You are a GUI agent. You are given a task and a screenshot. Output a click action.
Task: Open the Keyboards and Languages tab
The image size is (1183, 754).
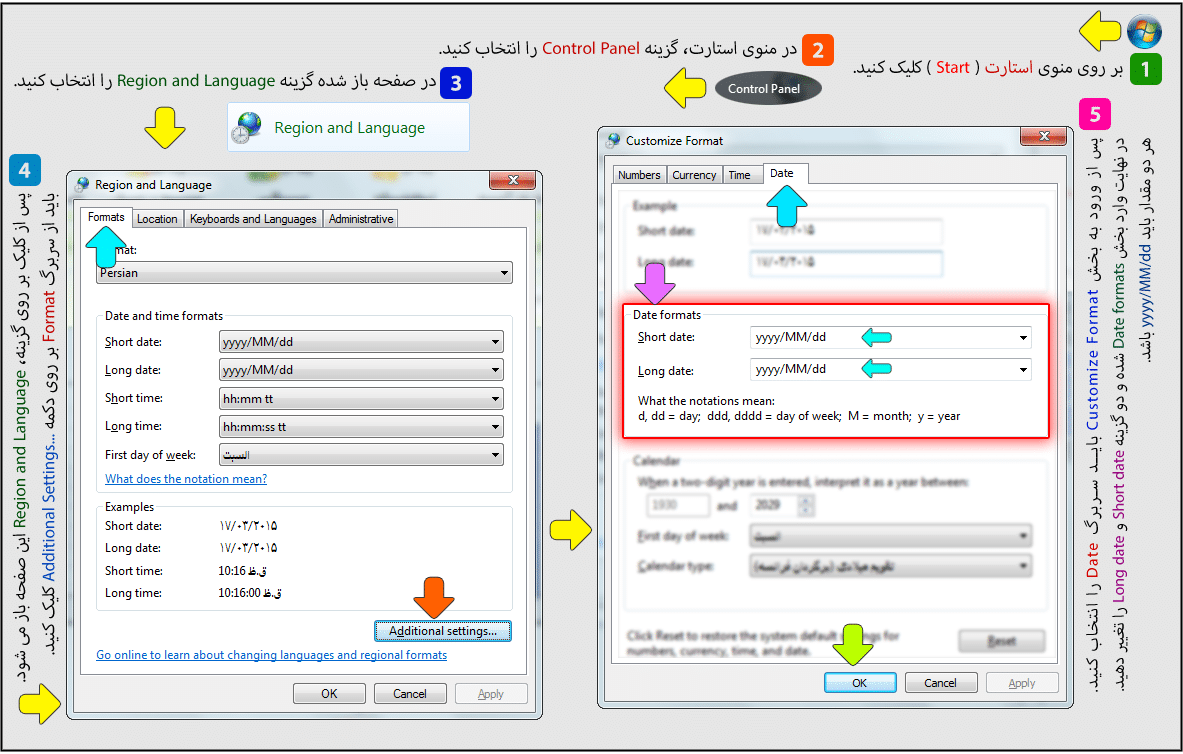pyautogui.click(x=253, y=219)
